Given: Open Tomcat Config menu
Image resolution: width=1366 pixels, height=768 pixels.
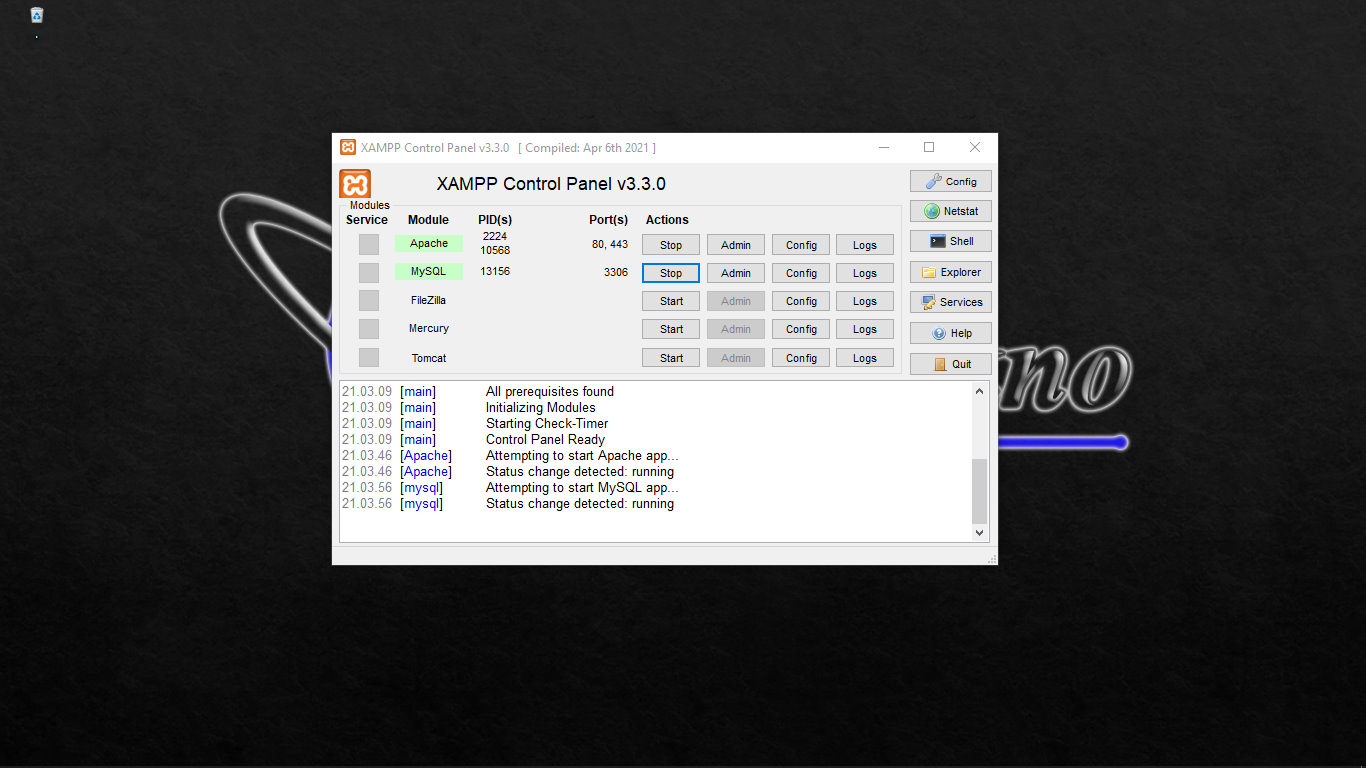Looking at the screenshot, I should [x=801, y=358].
